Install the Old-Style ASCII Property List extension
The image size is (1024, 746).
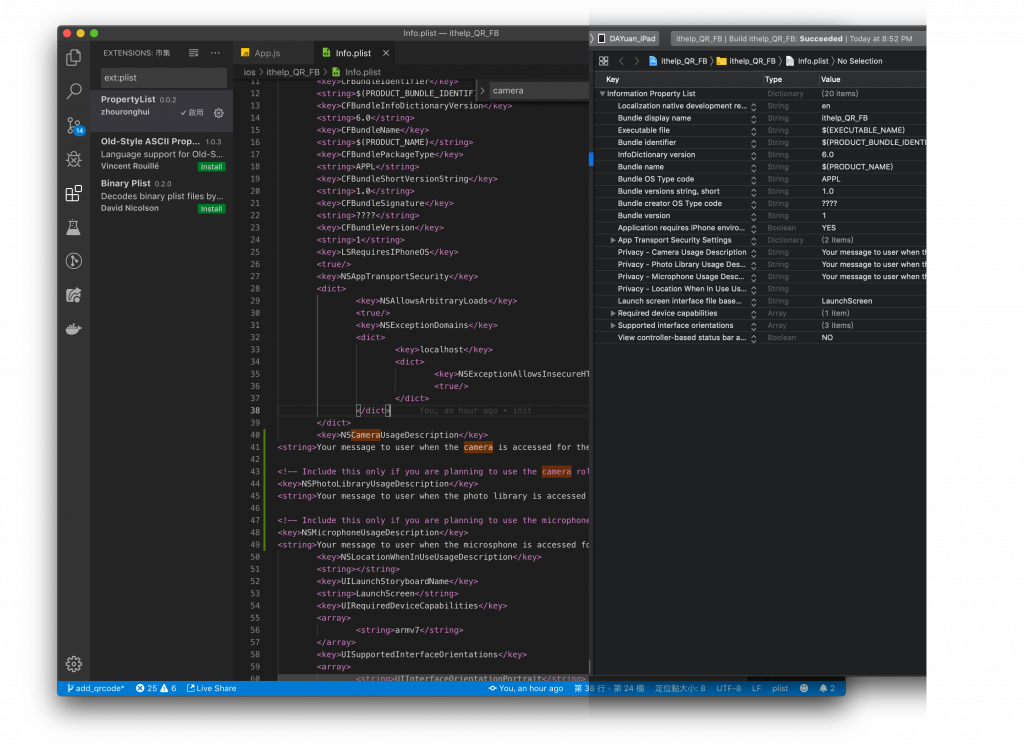pyautogui.click(x=211, y=167)
